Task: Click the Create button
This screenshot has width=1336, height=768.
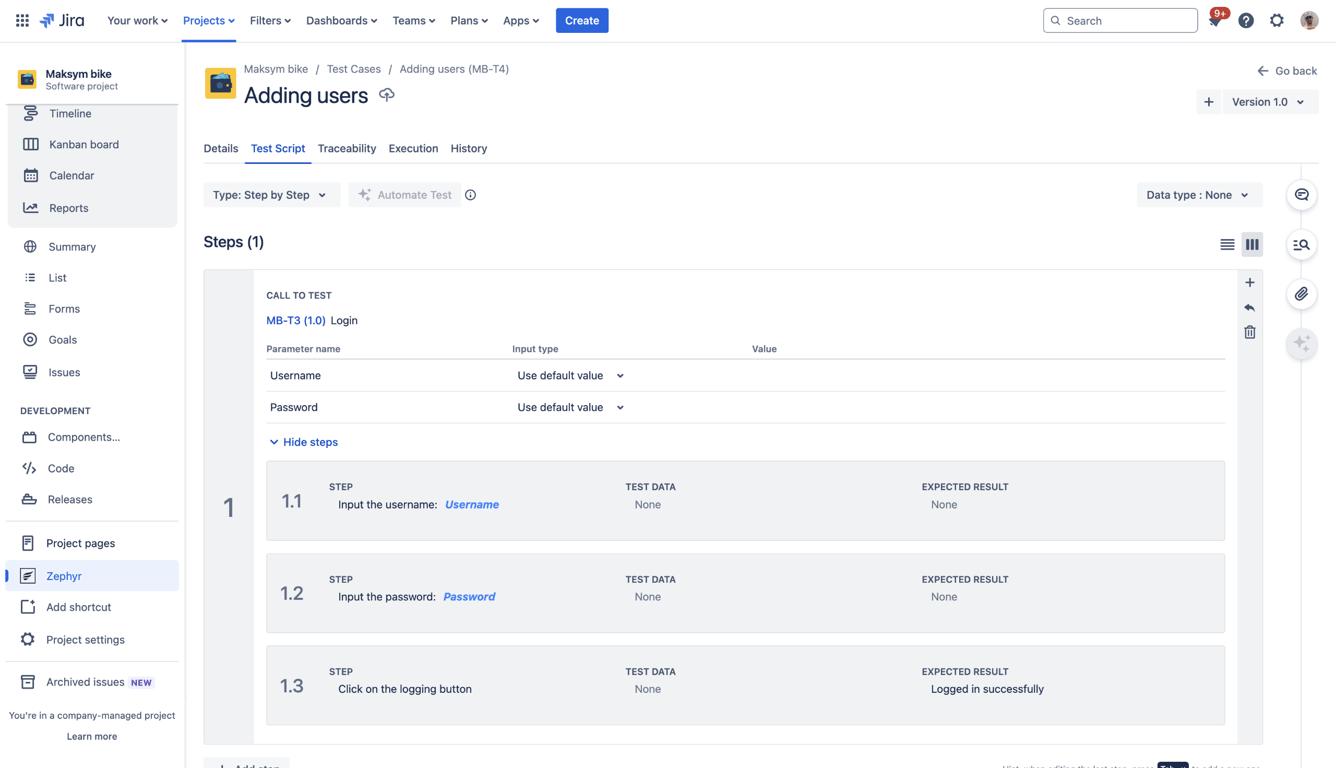Action: point(582,20)
